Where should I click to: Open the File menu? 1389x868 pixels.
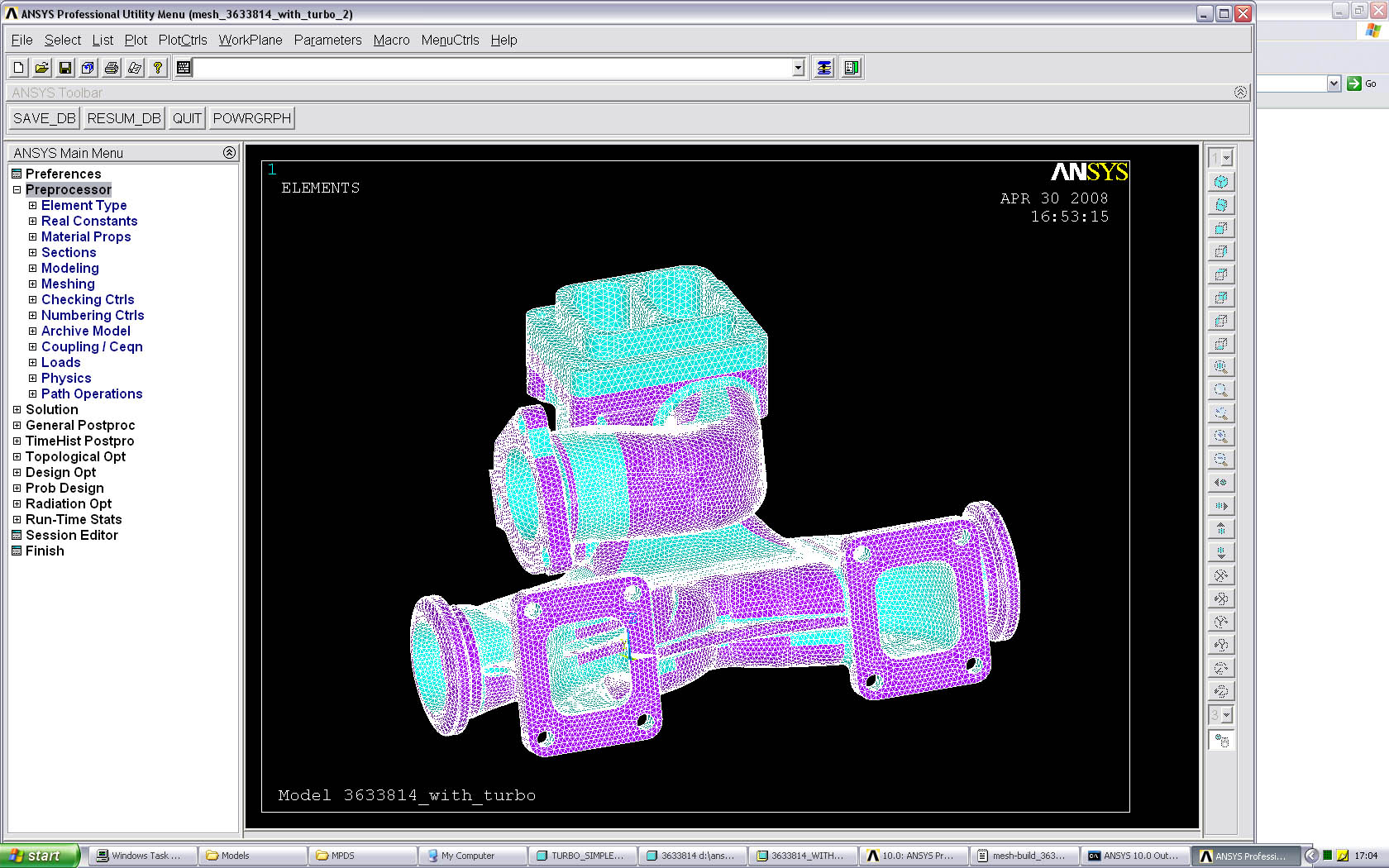pyautogui.click(x=21, y=40)
